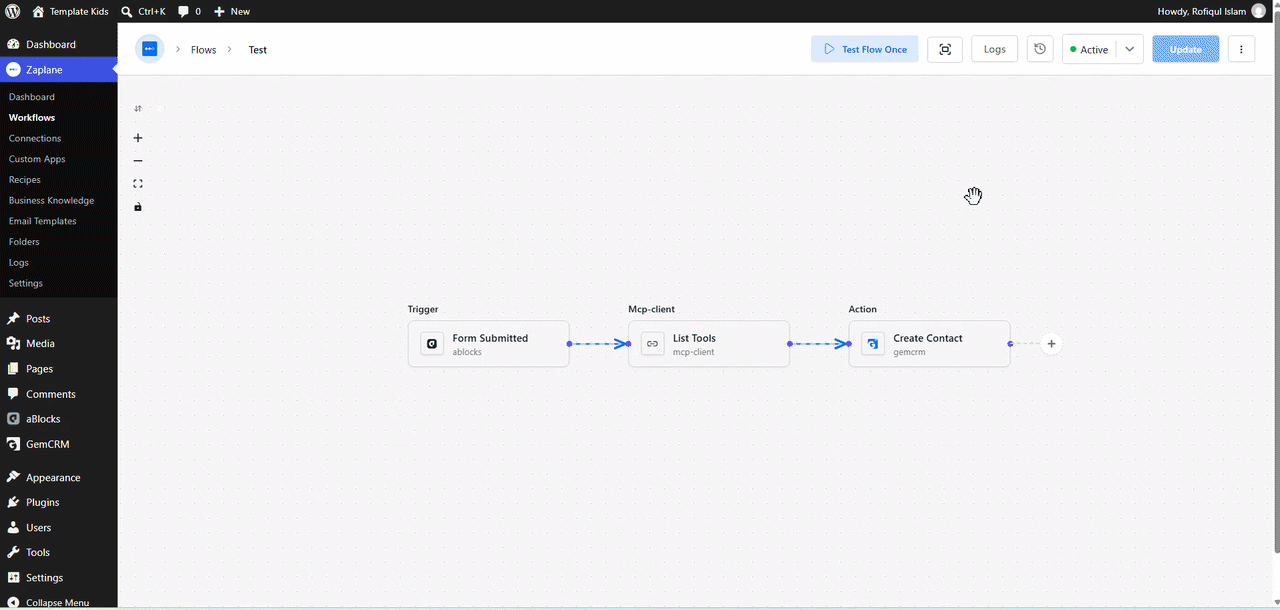Go to the Flows breadcrumb
1280x610 pixels.
coord(203,49)
